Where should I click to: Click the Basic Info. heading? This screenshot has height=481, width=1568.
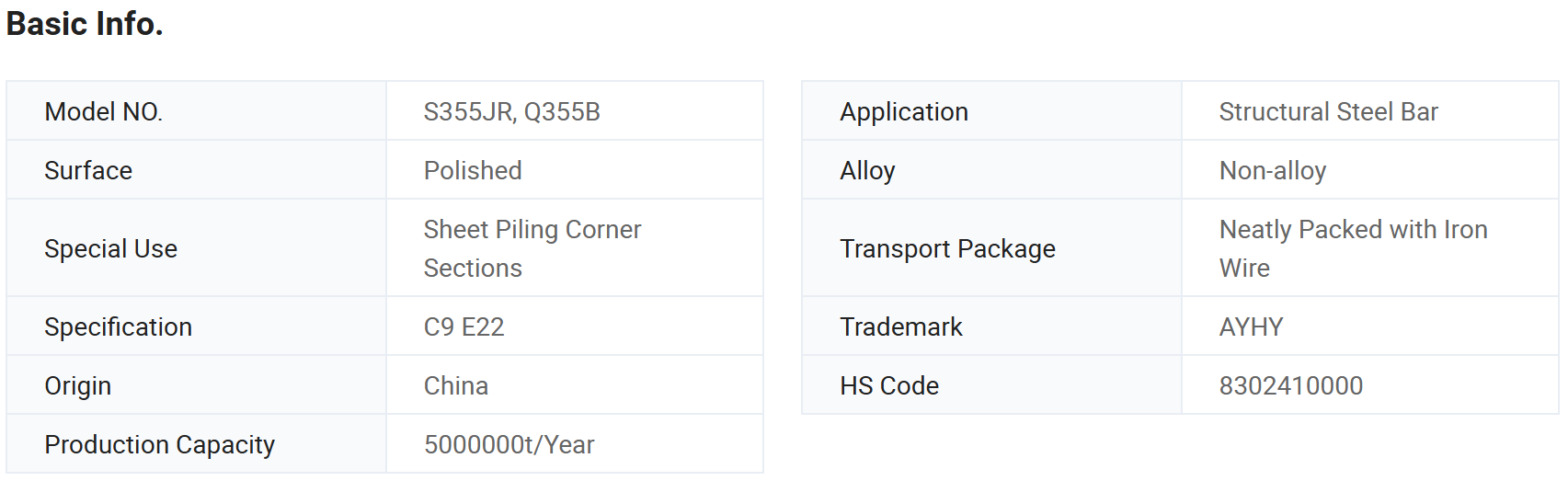[x=85, y=24]
